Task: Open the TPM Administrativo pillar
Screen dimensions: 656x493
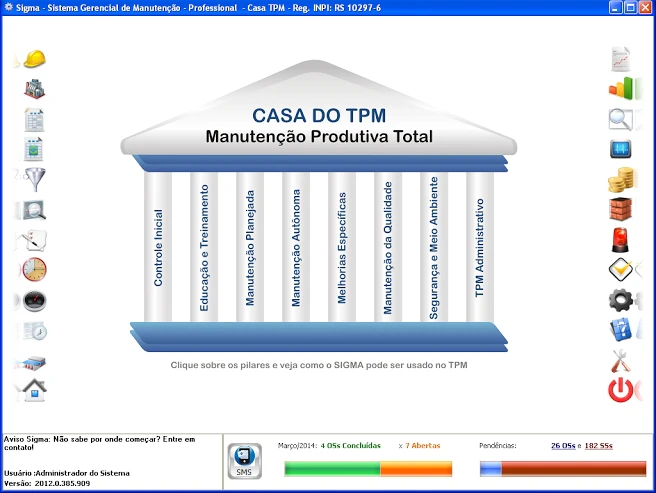Action: [480, 247]
